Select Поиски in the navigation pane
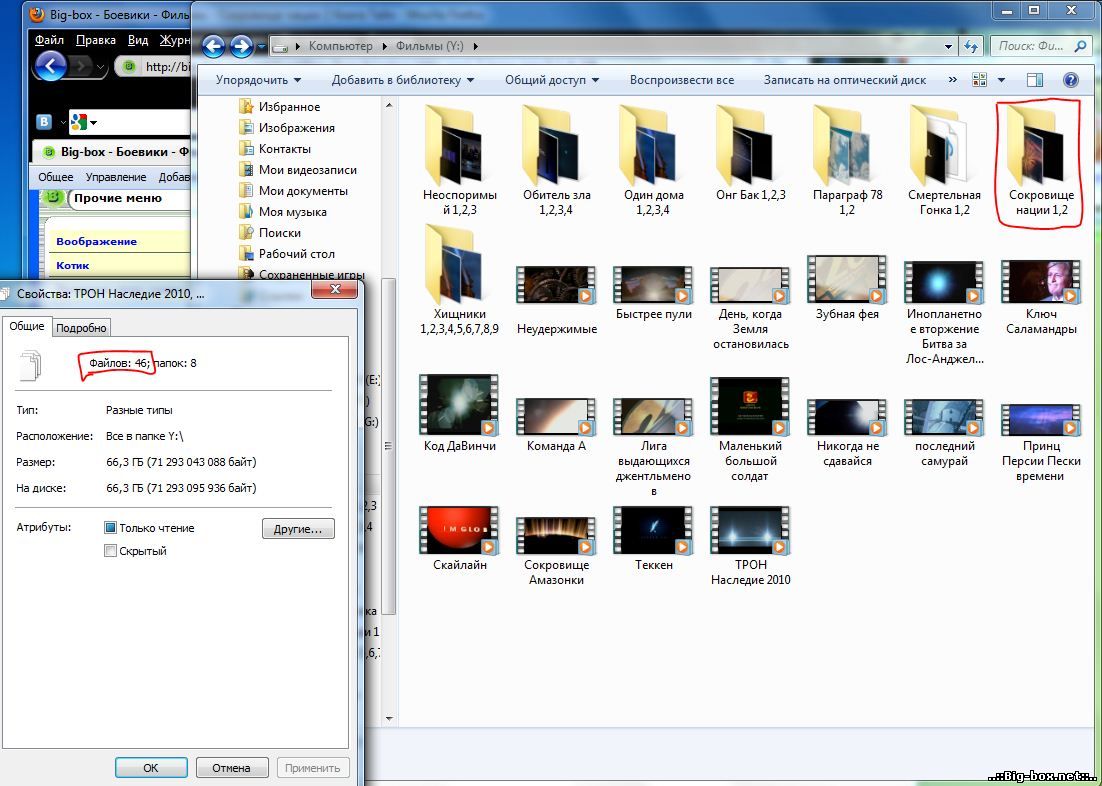Image resolution: width=1102 pixels, height=786 pixels. point(269,233)
